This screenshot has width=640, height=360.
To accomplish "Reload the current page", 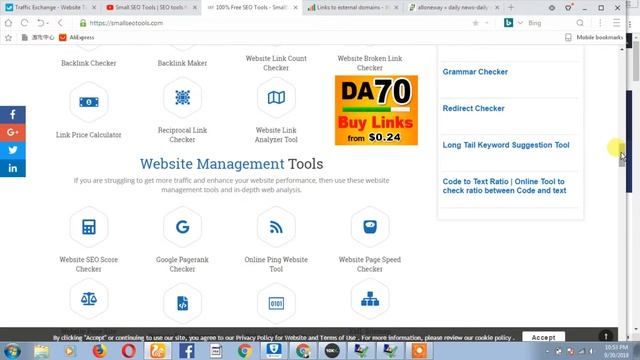I will pyautogui.click(x=24, y=23).
